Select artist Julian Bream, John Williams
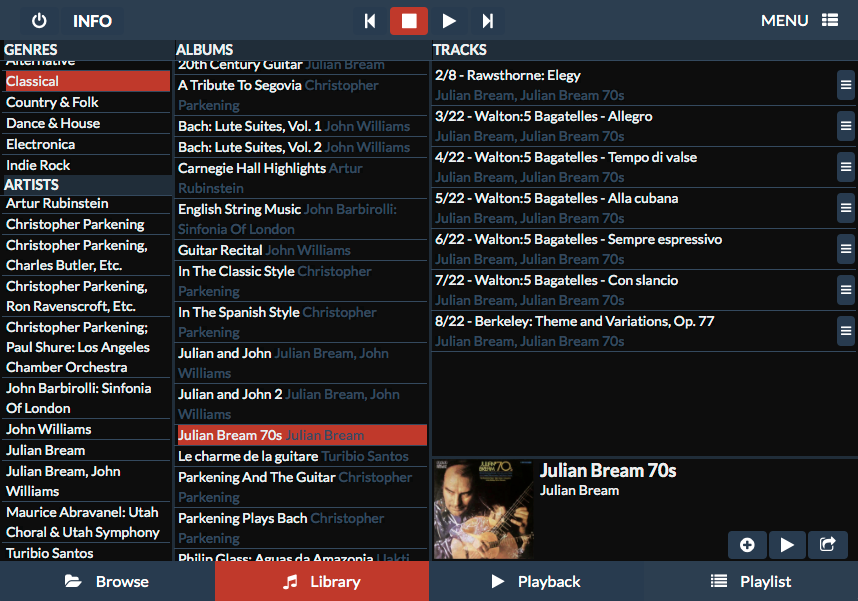Screen dimensions: 858x601 (x=88, y=482)
